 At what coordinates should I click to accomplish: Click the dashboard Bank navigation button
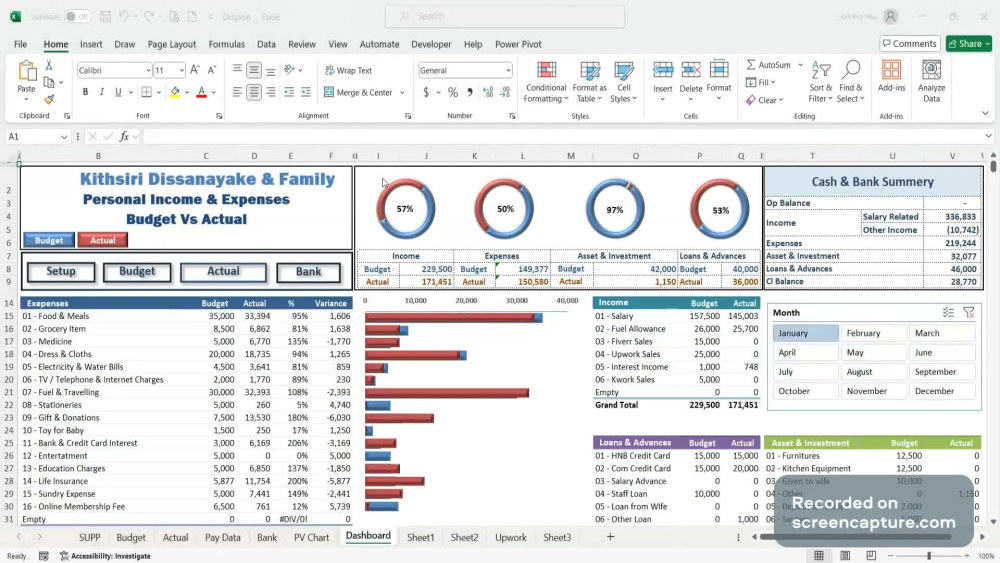309,272
